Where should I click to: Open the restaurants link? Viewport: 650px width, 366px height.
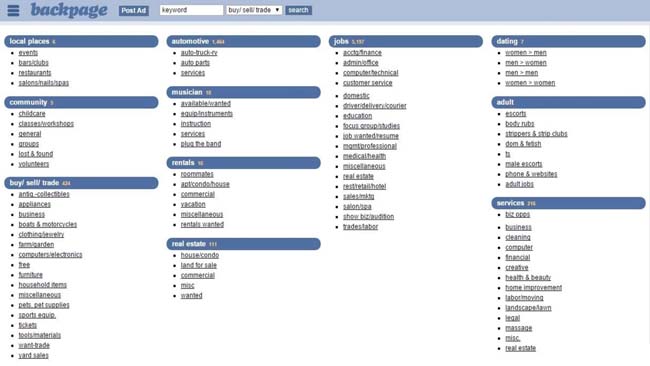[x=35, y=73]
